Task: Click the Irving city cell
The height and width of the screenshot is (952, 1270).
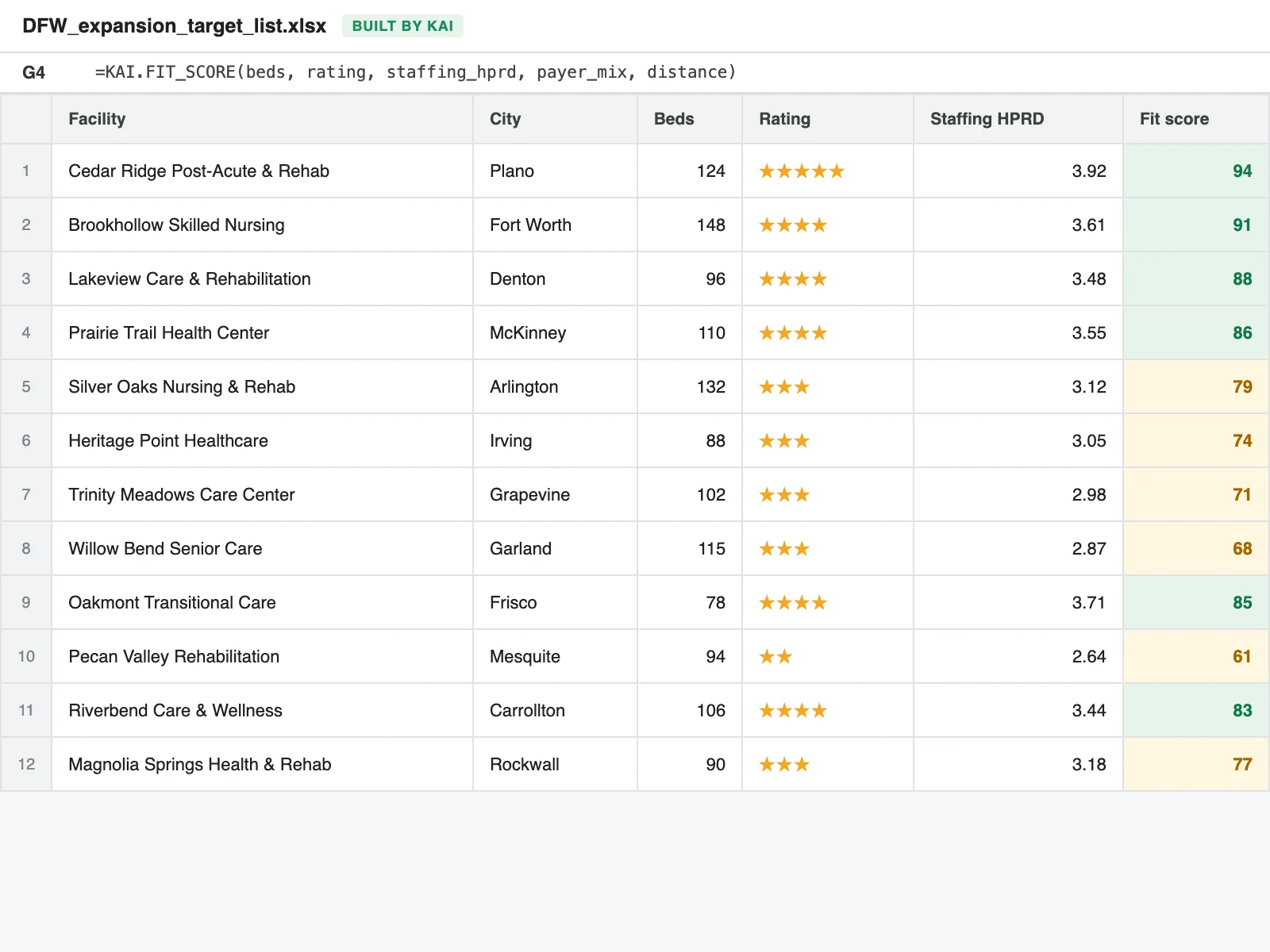Action: (x=555, y=440)
